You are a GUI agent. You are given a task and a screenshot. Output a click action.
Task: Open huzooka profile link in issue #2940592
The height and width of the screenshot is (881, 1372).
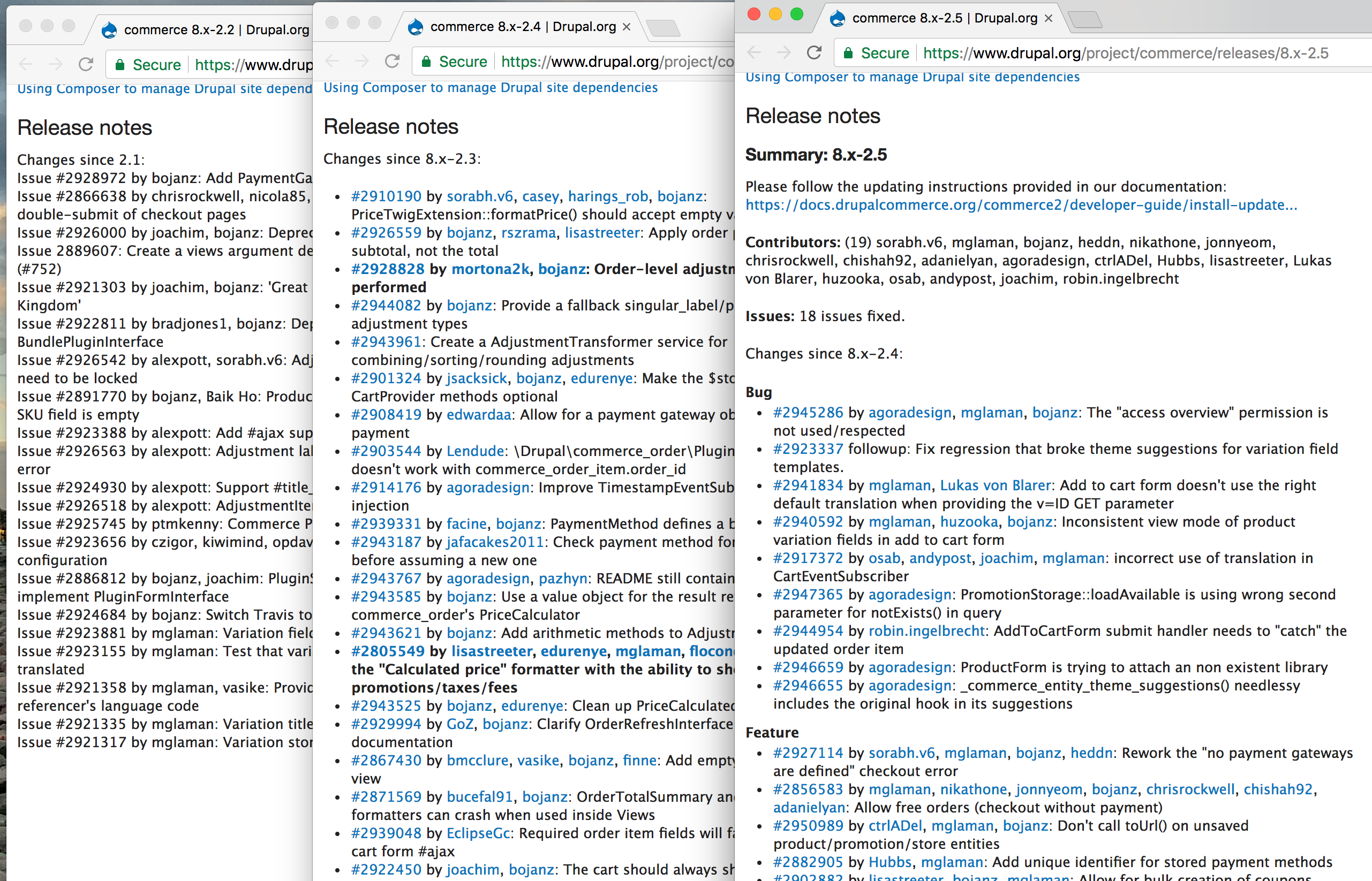[969, 522]
